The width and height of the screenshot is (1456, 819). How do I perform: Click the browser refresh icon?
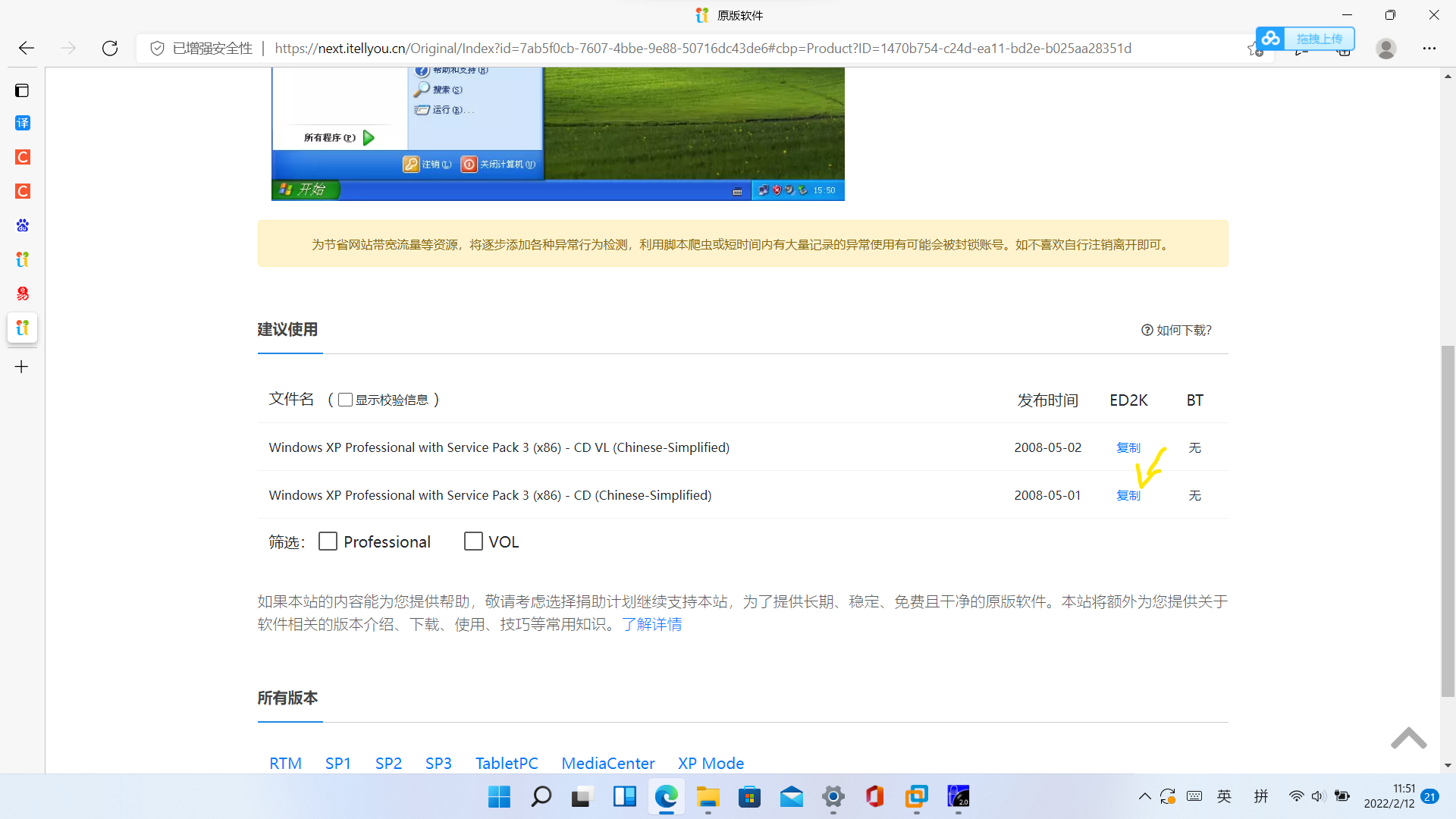coord(110,49)
